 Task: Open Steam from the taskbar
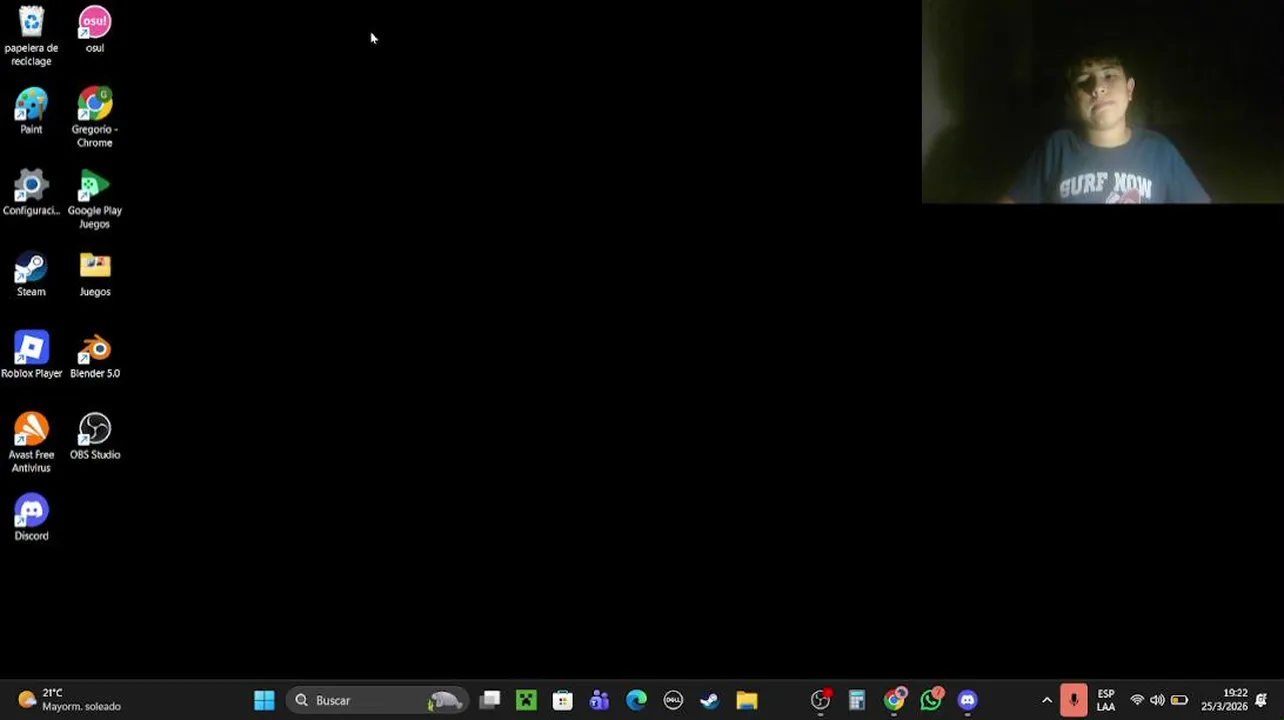coord(709,700)
